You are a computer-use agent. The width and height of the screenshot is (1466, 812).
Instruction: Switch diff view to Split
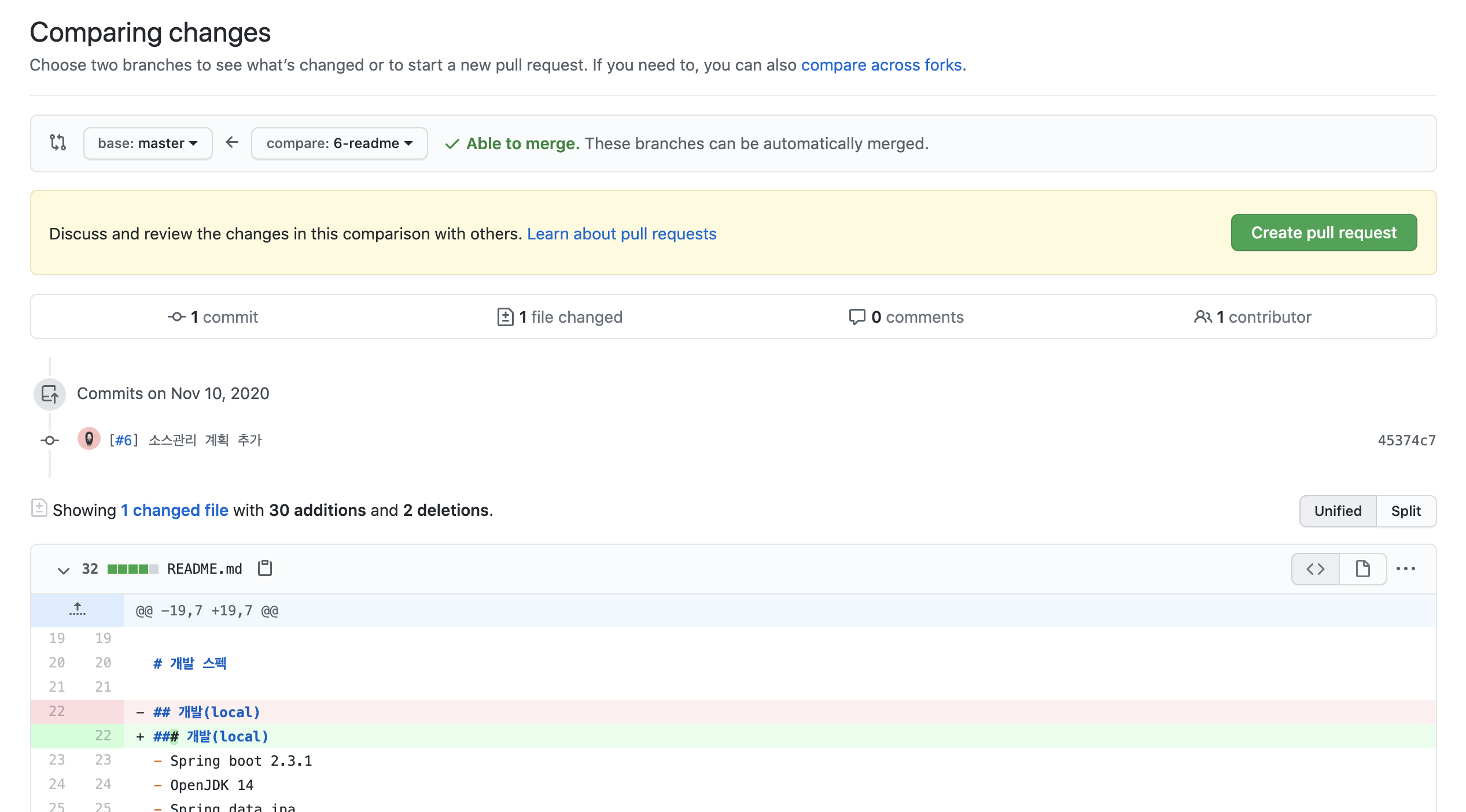[1405, 511]
